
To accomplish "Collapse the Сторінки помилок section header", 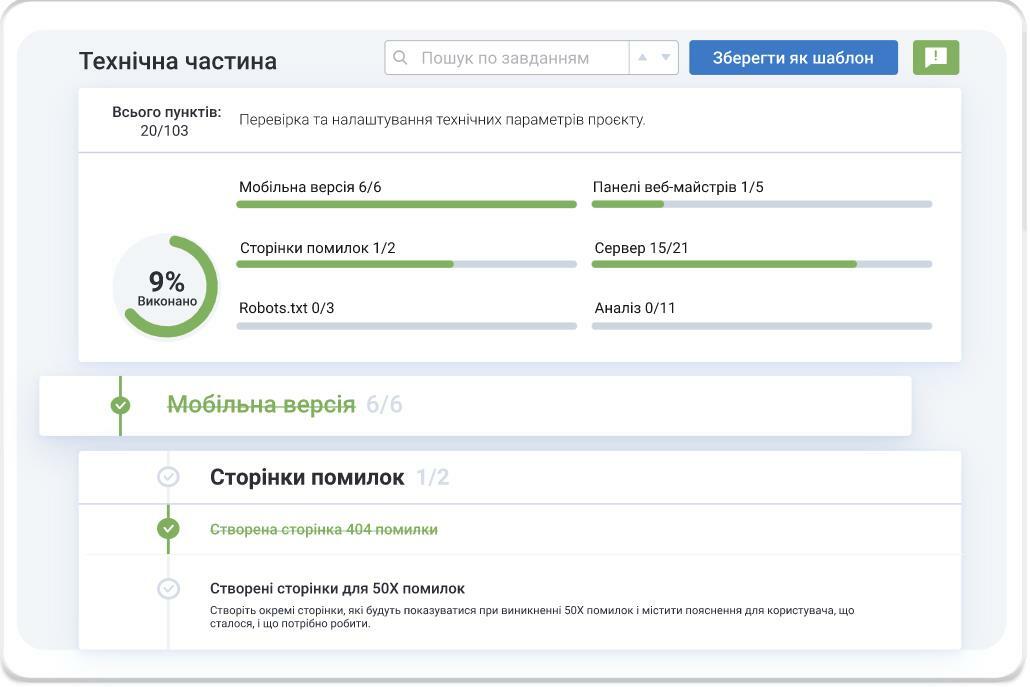I will pos(306,478).
